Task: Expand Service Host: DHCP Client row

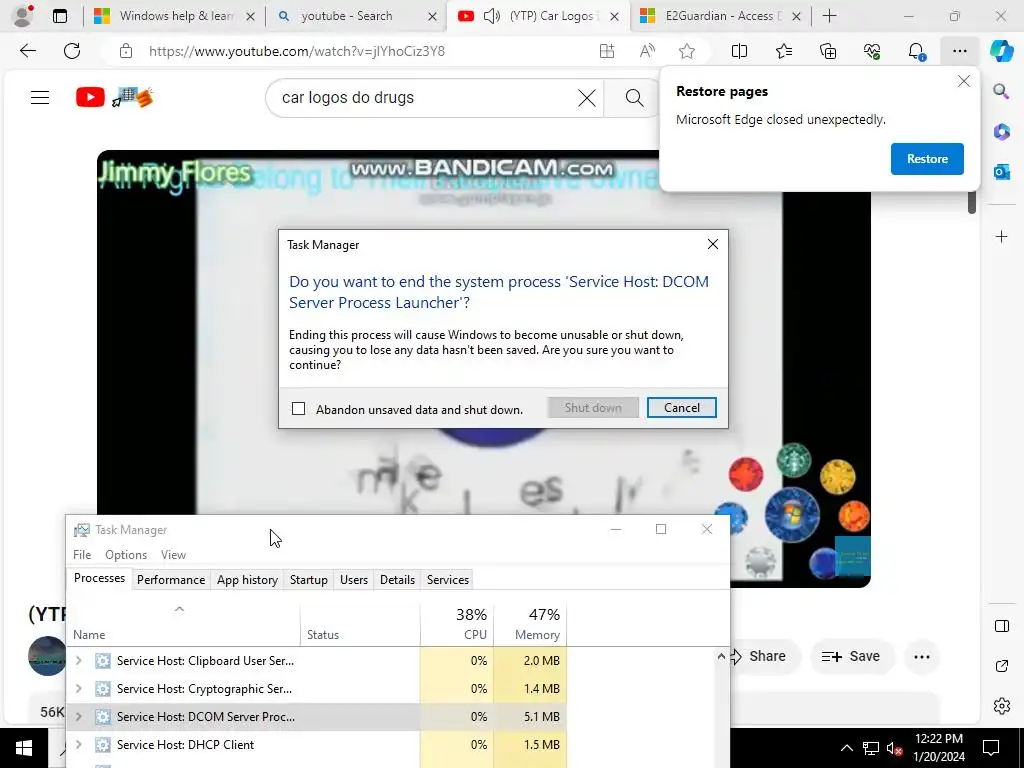Action: [78, 744]
